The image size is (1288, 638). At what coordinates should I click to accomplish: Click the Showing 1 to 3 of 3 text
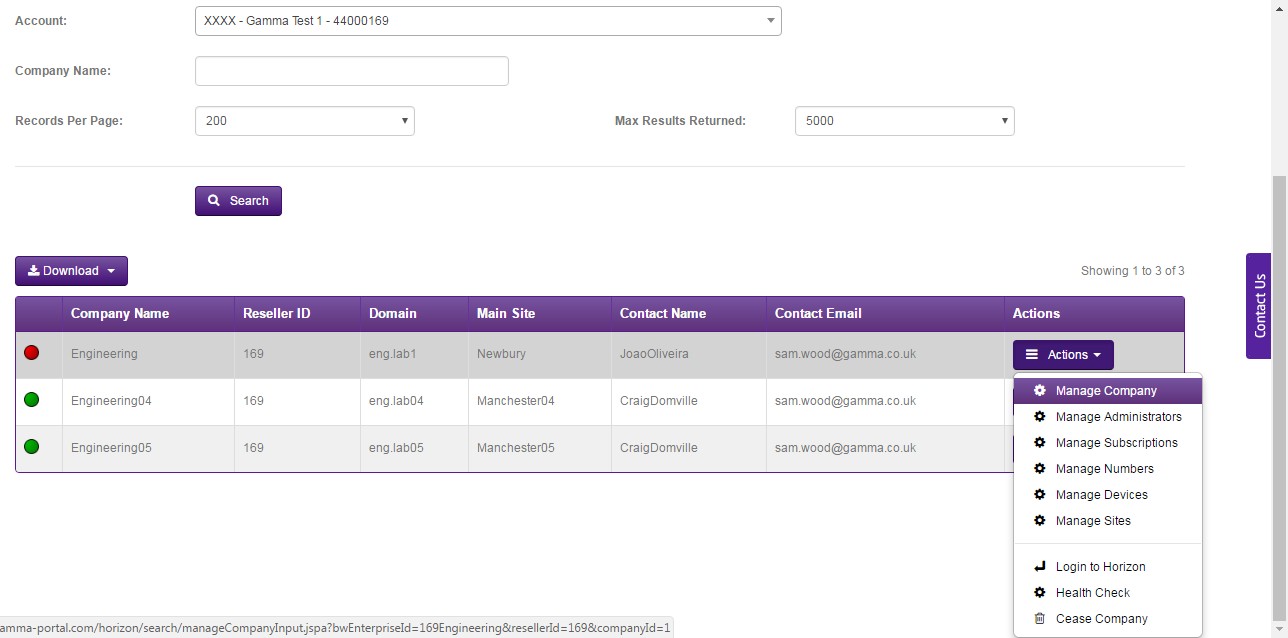point(1133,271)
